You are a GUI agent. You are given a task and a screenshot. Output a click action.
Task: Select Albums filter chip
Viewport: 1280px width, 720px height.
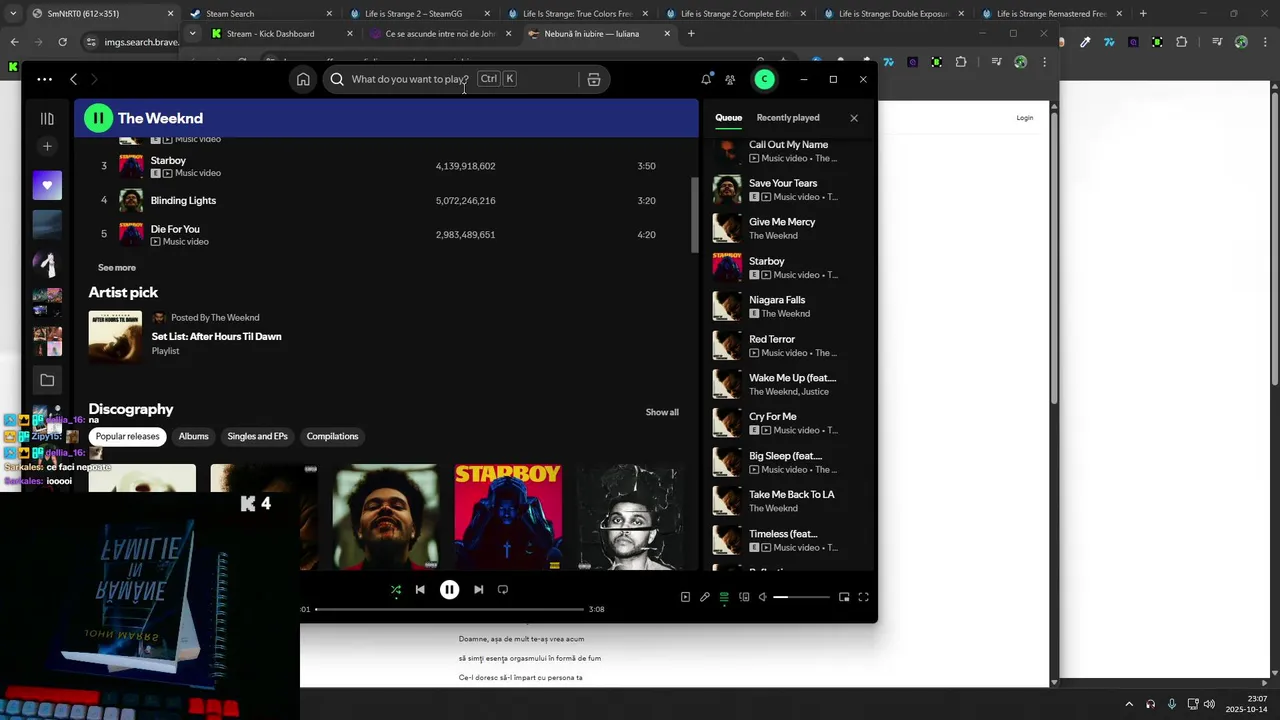coord(193,436)
